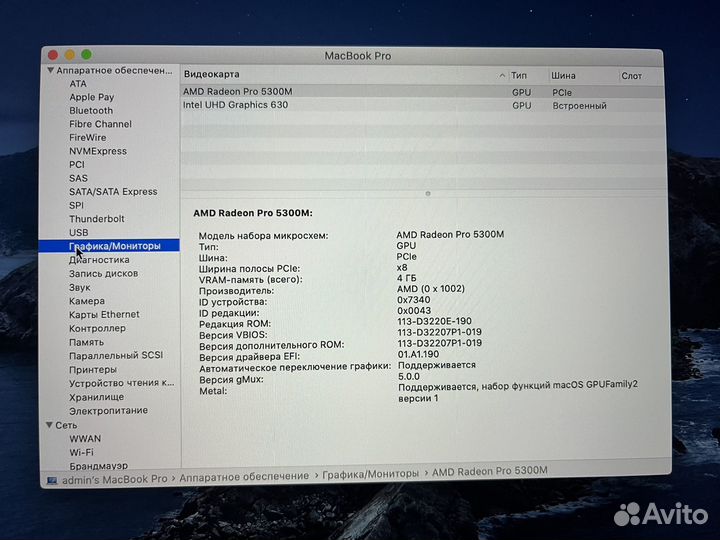Open Карты Ethernet entry
720x540 pixels.
pyautogui.click(x=104, y=315)
